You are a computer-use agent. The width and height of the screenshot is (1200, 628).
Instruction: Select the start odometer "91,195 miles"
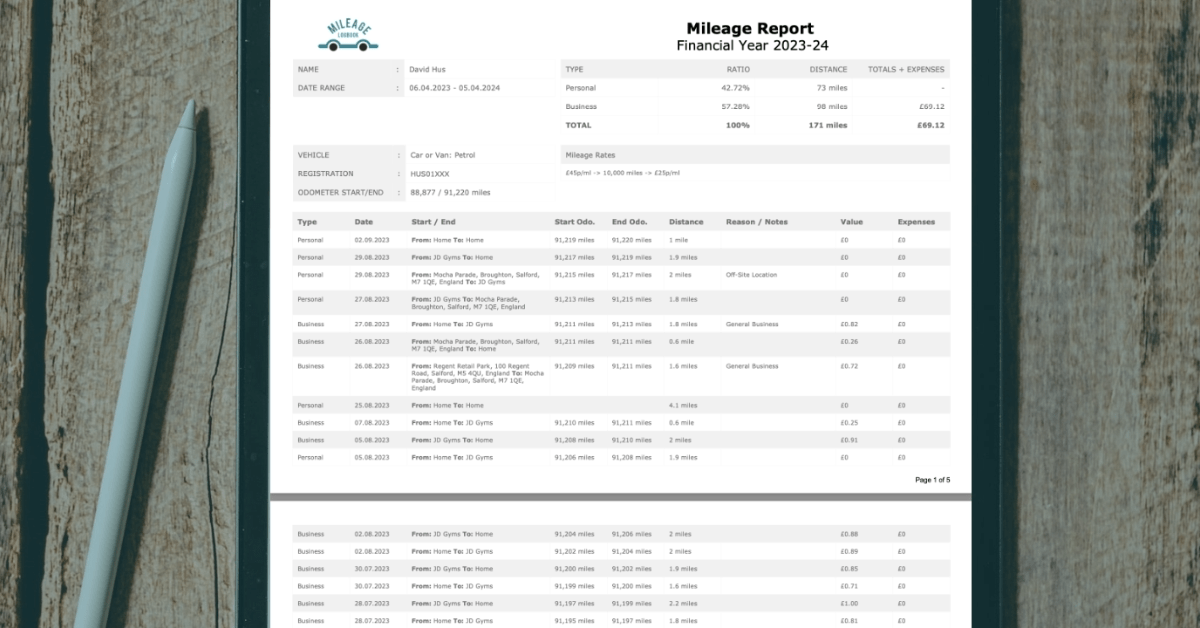pyautogui.click(x=574, y=621)
